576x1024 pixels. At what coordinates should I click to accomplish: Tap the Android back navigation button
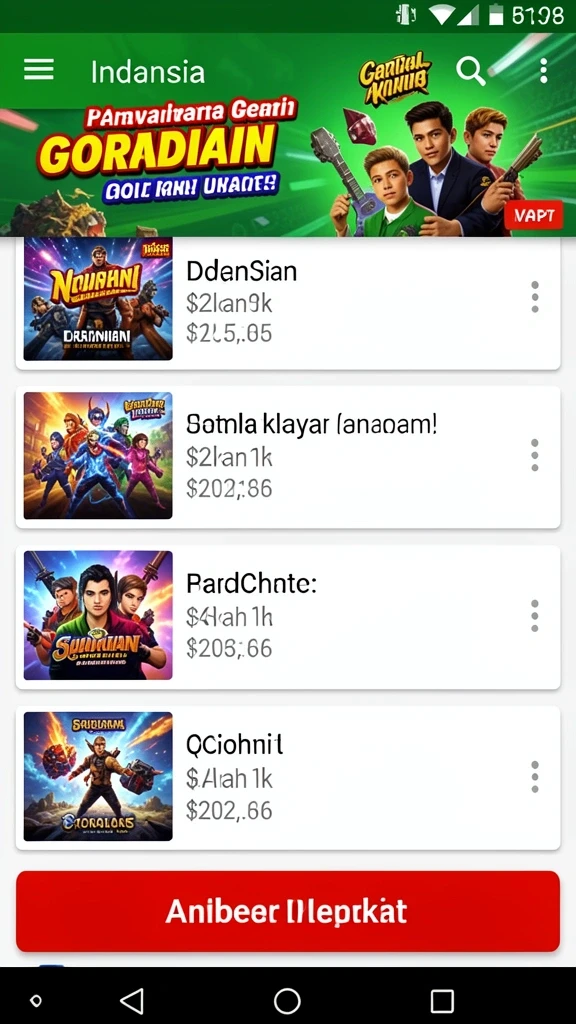(132, 1000)
